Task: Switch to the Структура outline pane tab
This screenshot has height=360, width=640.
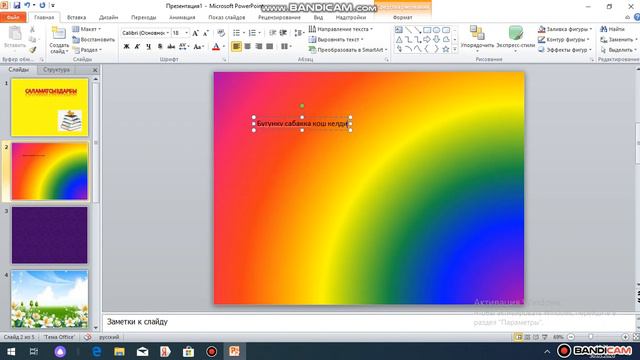Action: (56, 70)
